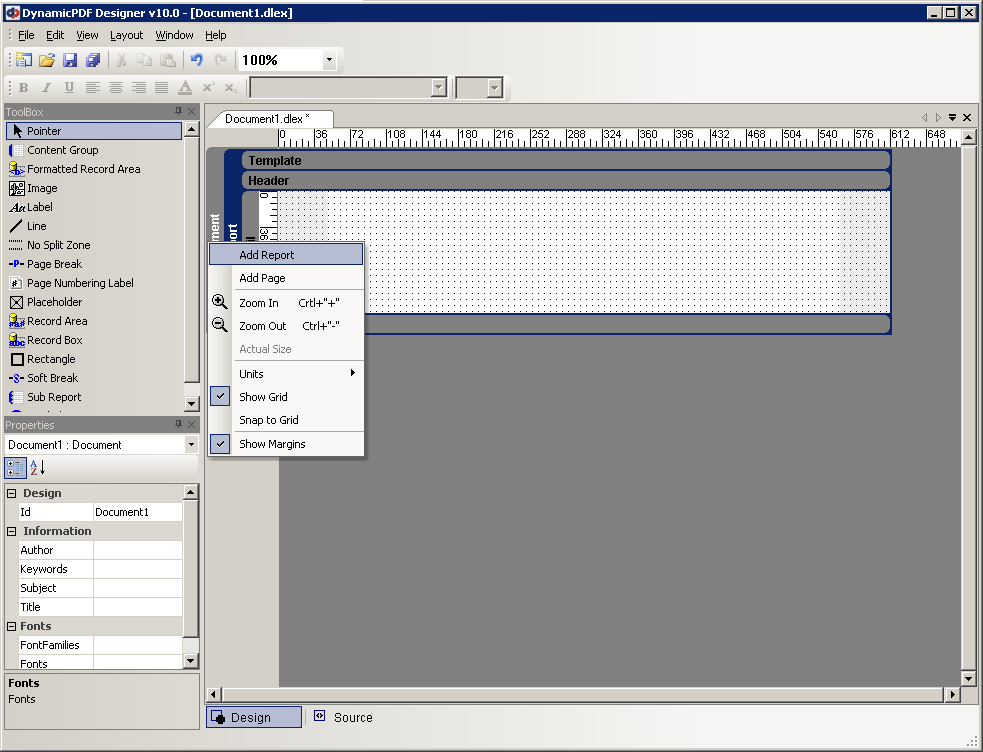Click the Bold formatting icon
The image size is (983, 752).
click(x=24, y=88)
